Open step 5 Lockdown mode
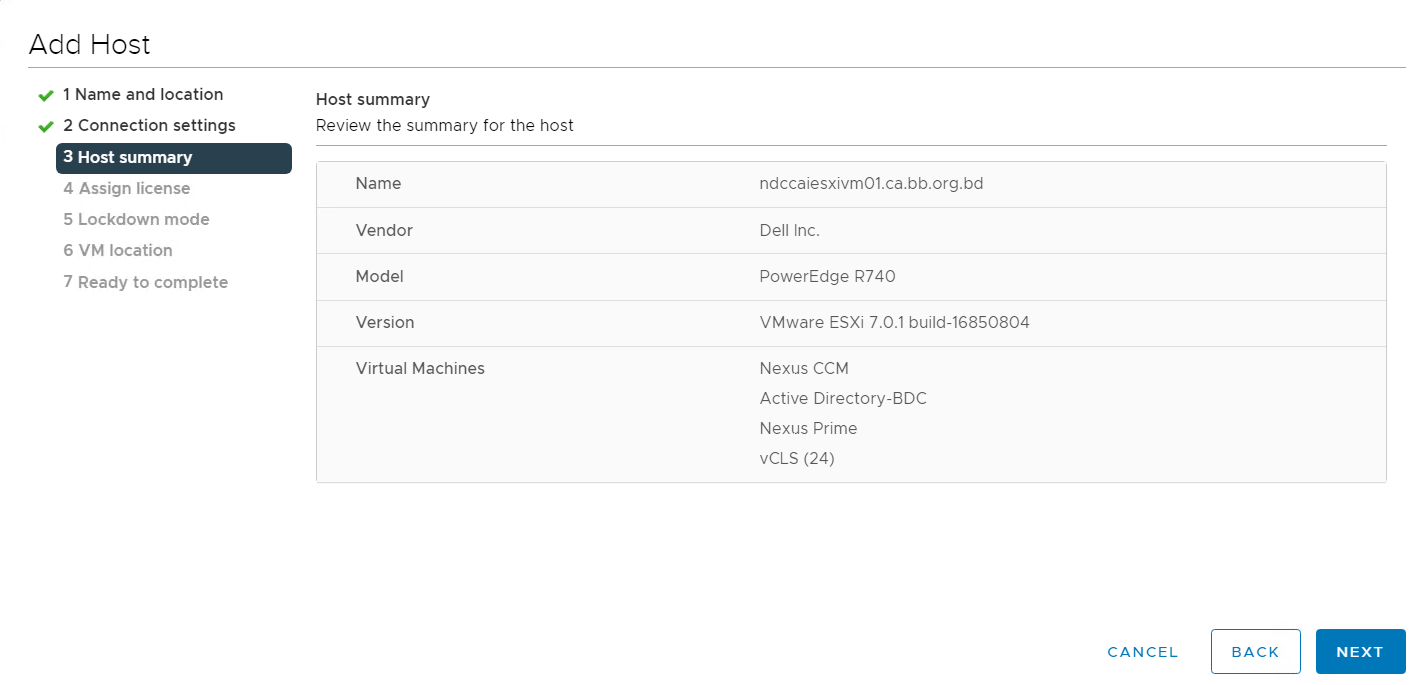This screenshot has height=685, width=1421. coord(136,220)
